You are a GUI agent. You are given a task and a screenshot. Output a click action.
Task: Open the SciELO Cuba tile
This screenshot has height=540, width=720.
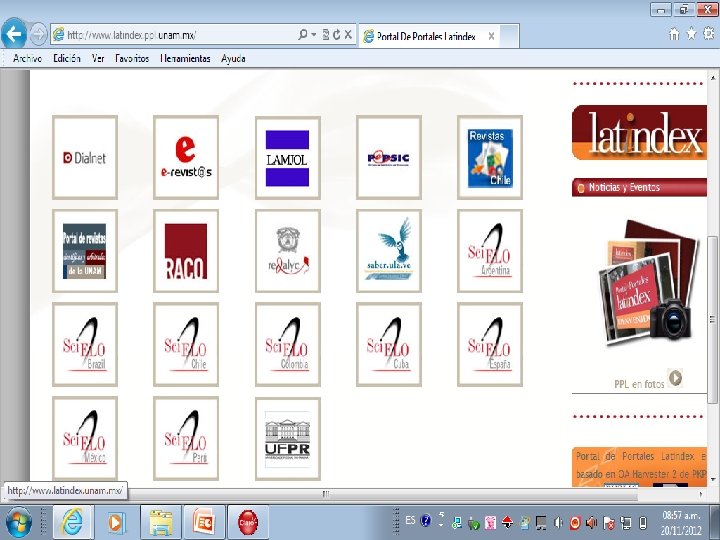tap(389, 344)
